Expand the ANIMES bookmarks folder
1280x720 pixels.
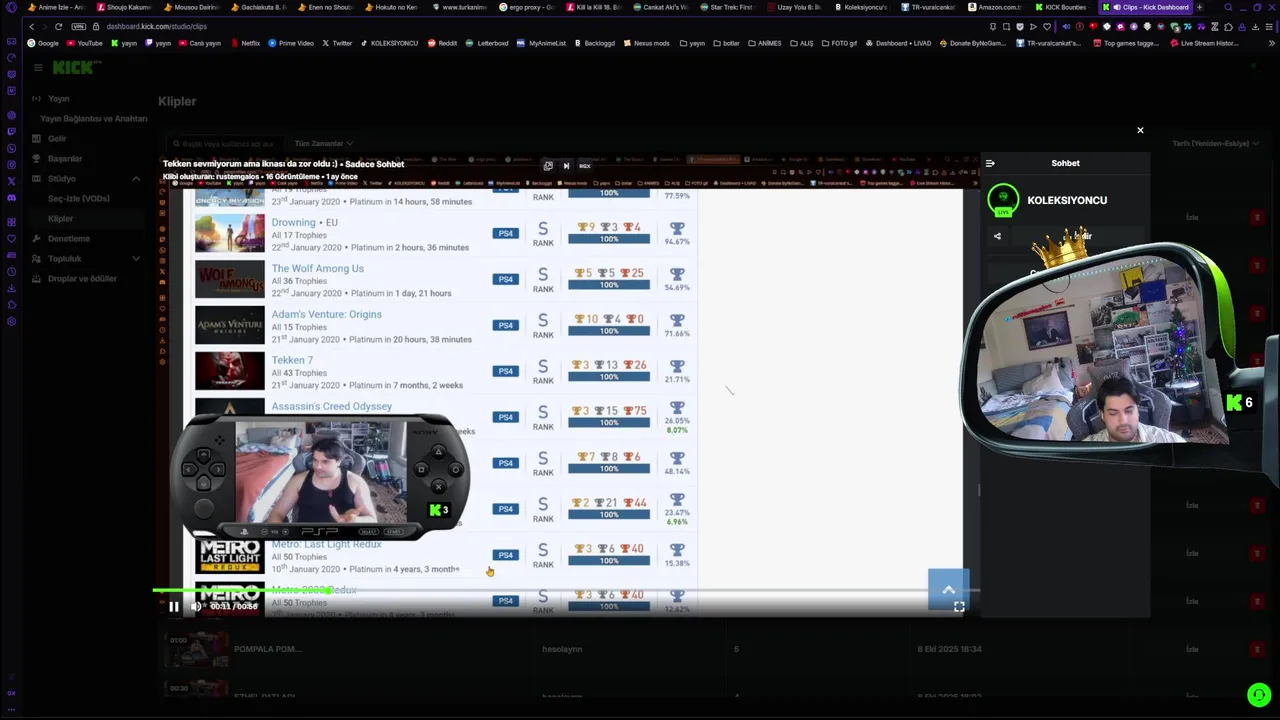(x=764, y=44)
